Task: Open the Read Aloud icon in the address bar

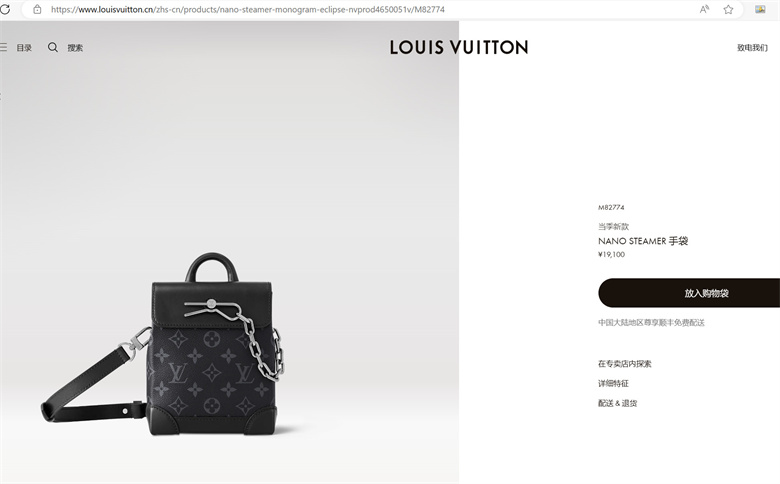Action: point(704,9)
